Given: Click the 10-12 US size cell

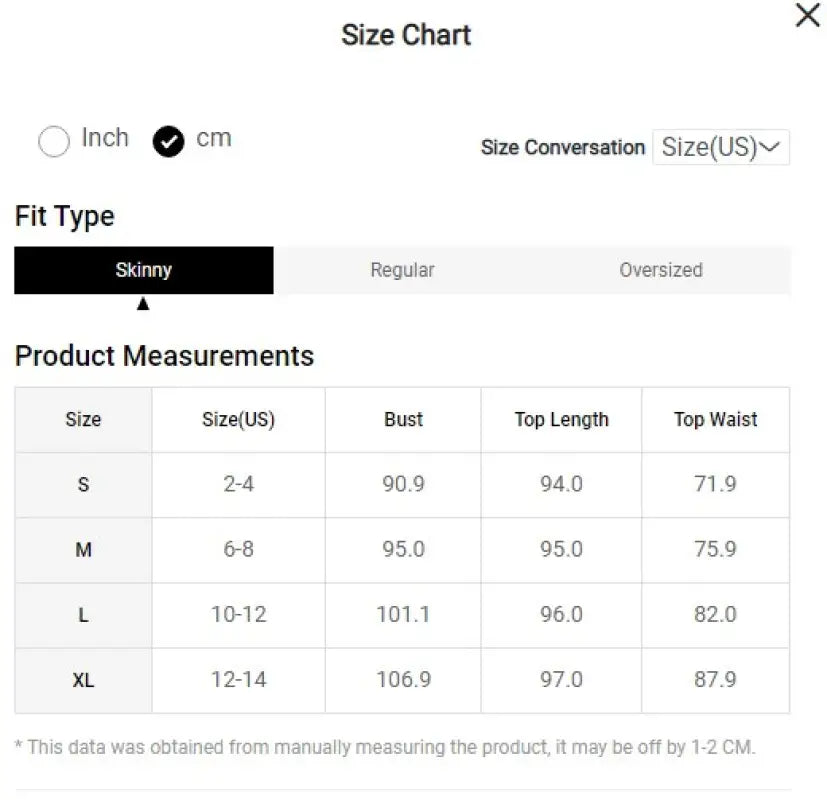Looking at the screenshot, I should pyautogui.click(x=238, y=614).
